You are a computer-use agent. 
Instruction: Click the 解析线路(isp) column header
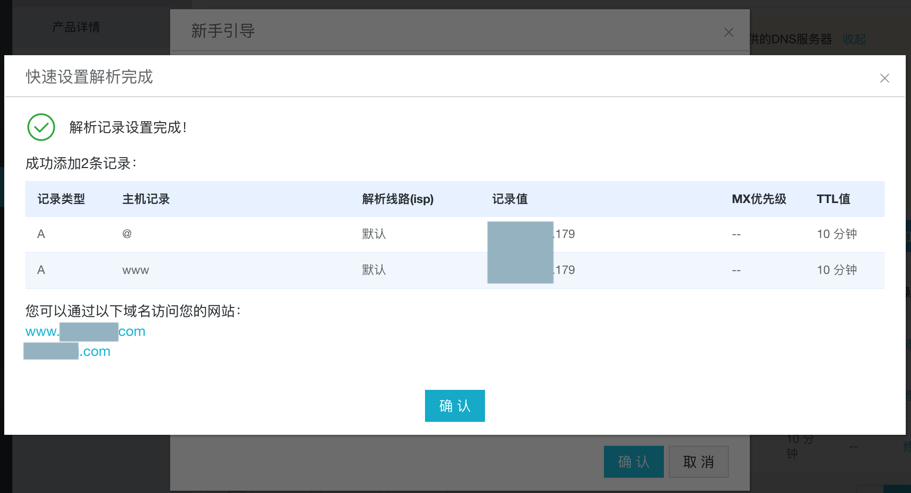[x=397, y=199]
